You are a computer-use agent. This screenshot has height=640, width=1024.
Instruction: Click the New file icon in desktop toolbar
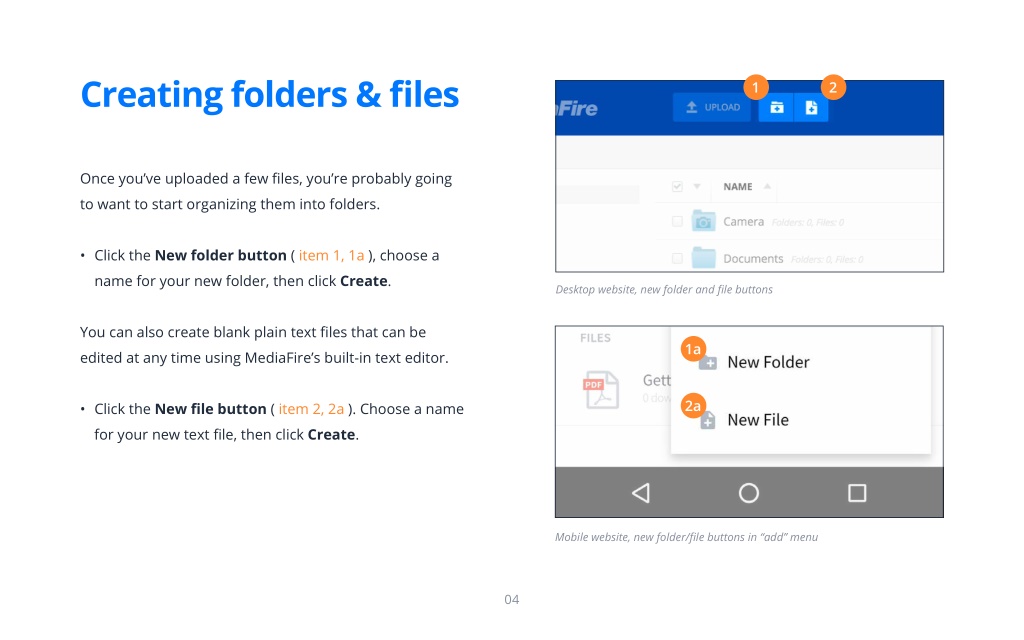[811, 108]
